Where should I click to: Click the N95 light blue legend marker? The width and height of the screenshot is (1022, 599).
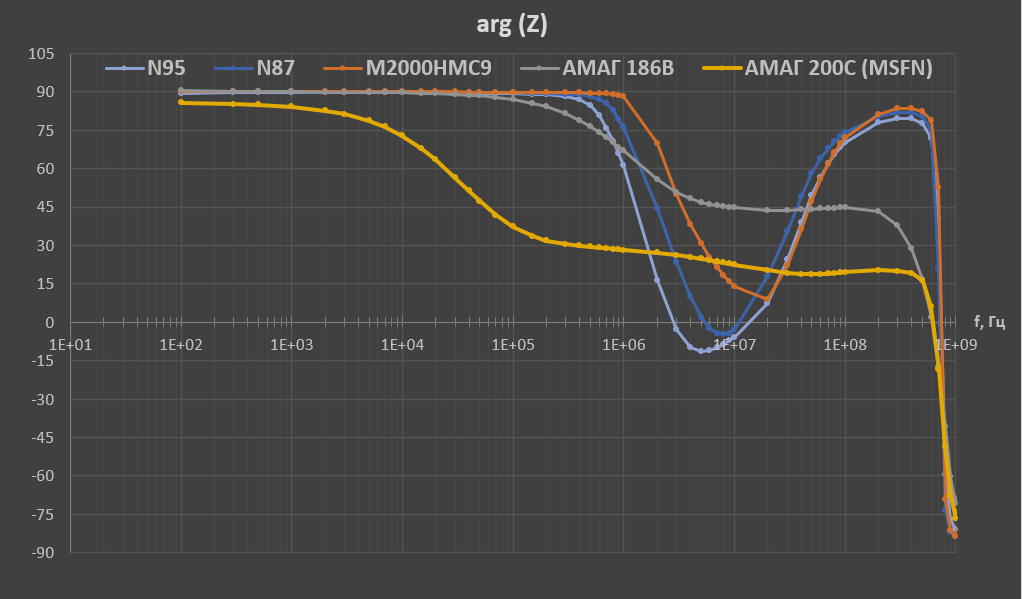tap(124, 68)
